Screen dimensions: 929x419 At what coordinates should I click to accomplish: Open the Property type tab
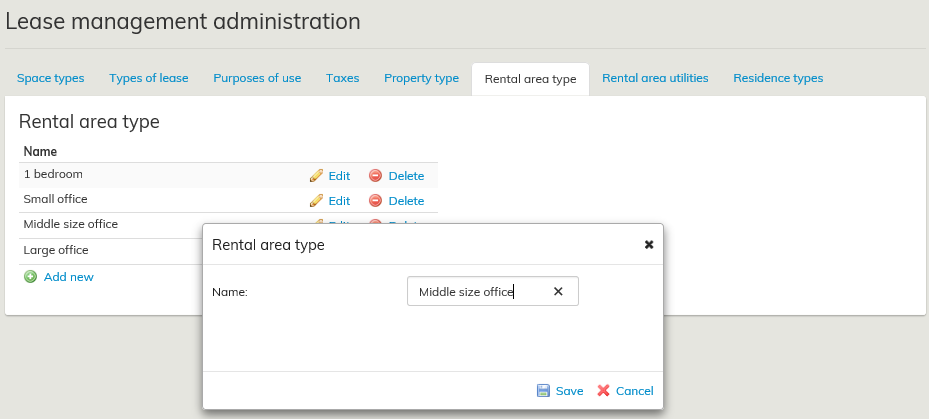click(421, 78)
